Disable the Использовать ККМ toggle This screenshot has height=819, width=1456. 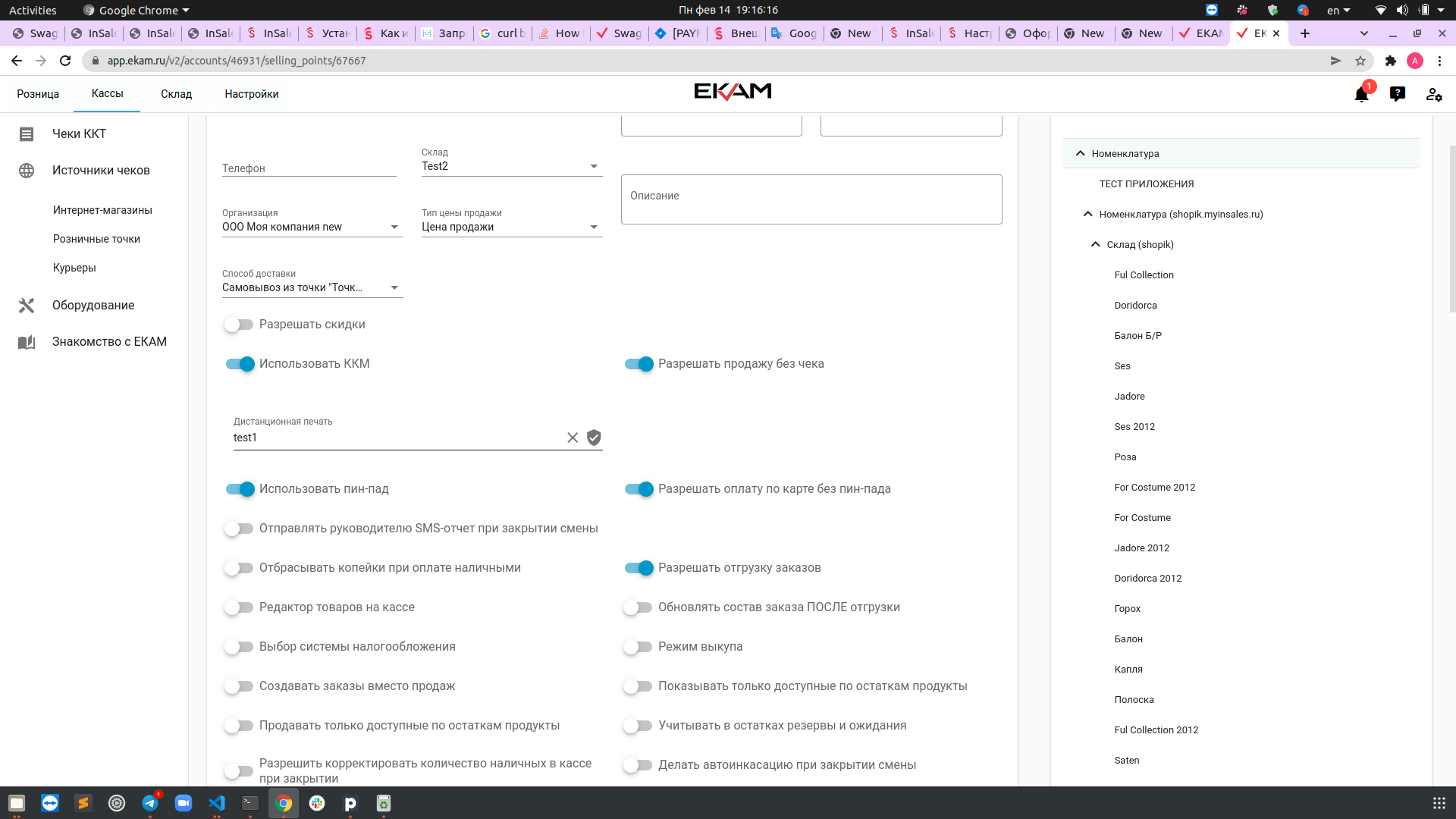coord(240,364)
